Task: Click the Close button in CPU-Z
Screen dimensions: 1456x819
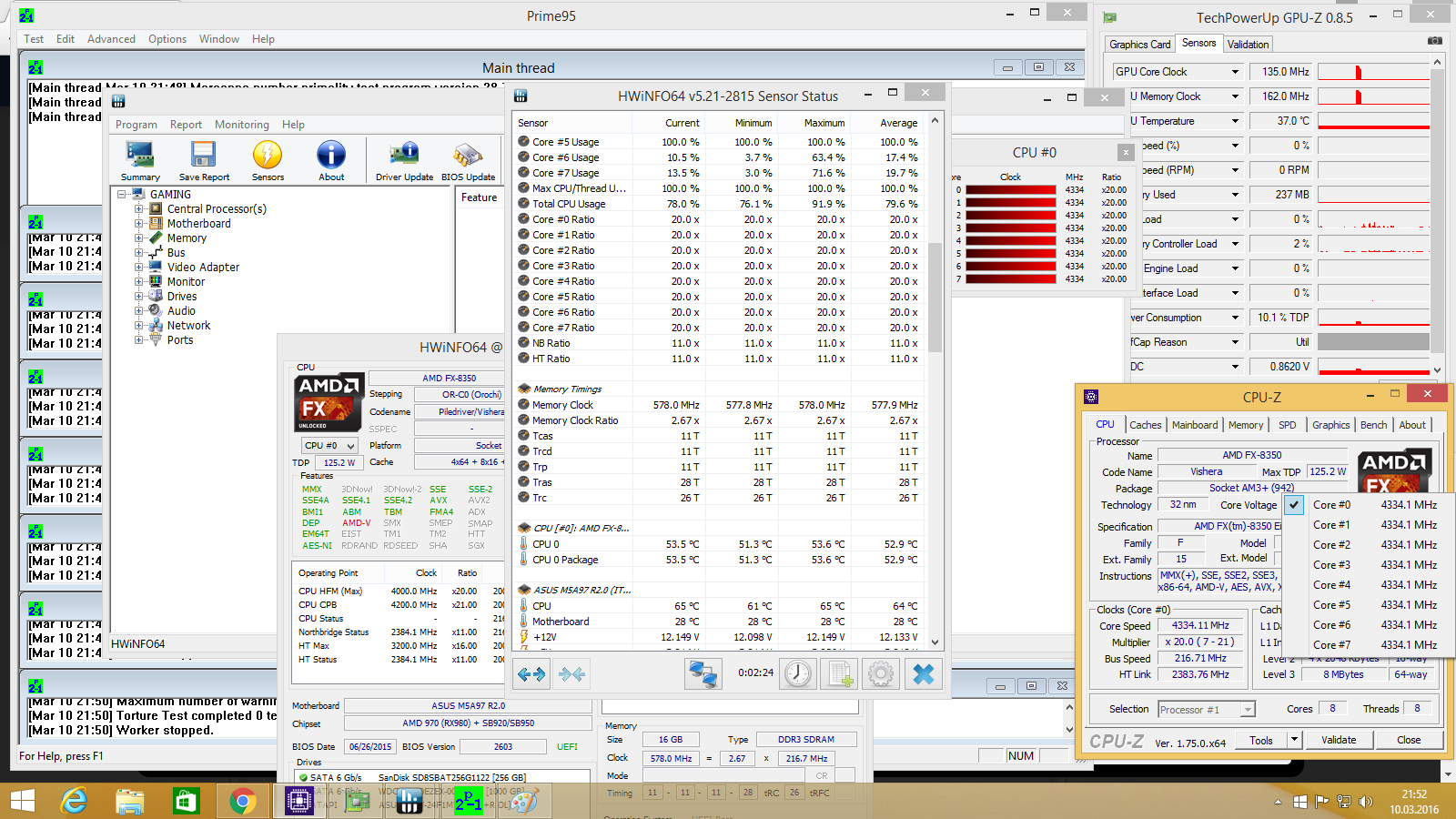Action: (x=1409, y=740)
